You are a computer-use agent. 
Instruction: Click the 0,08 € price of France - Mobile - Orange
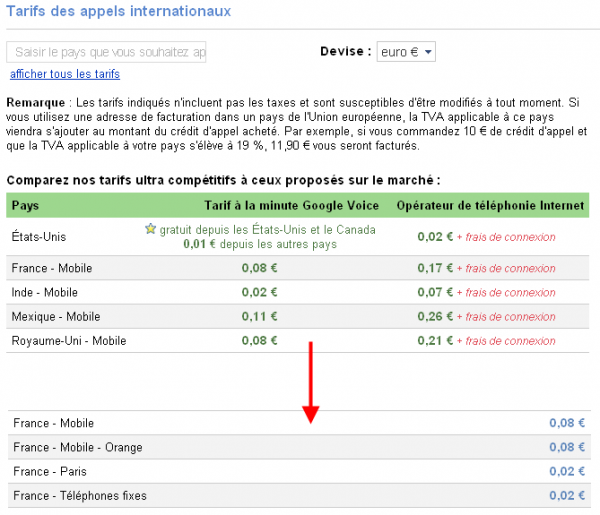point(567,447)
